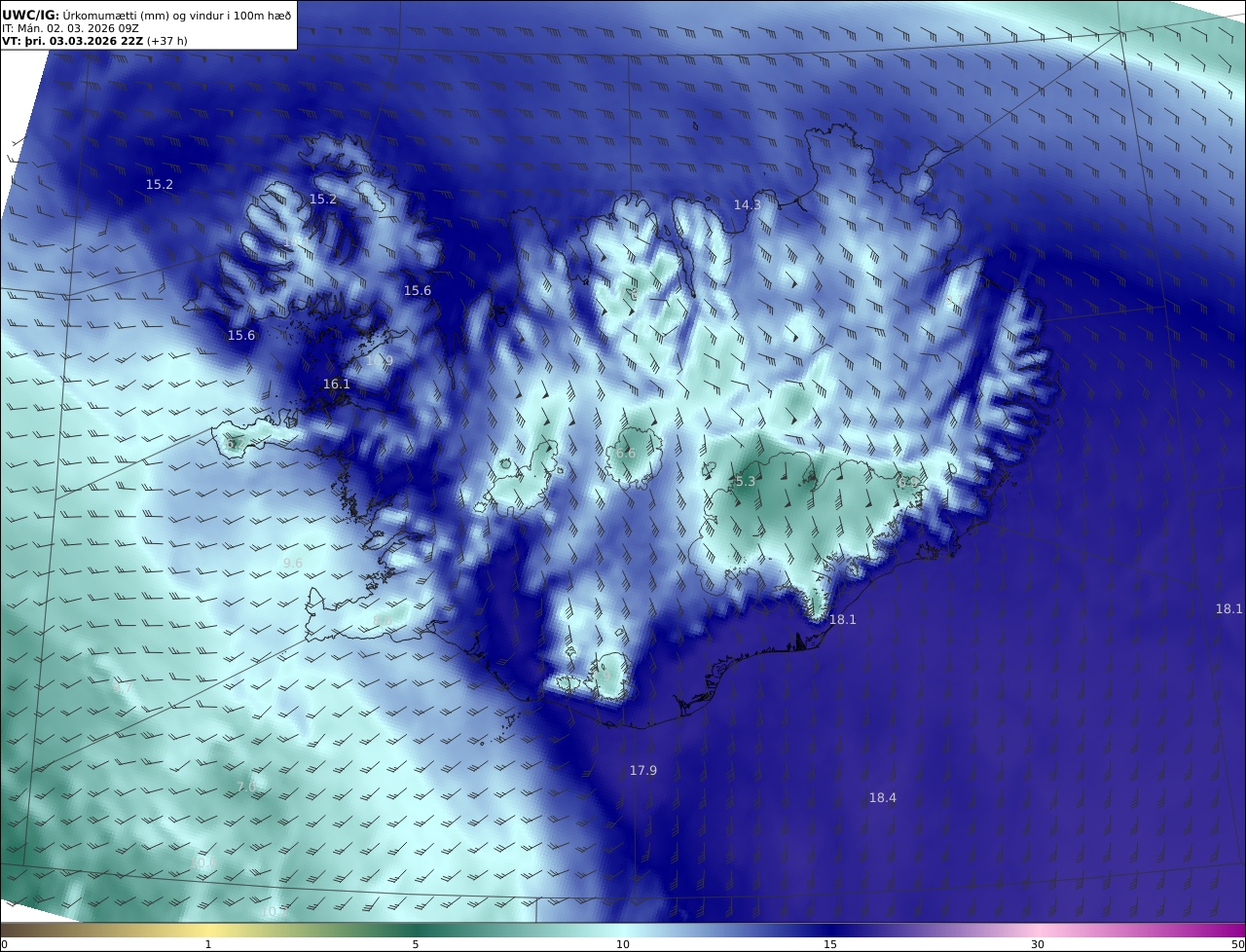Click the colorbar tick label 0
1246x952 pixels.
point(4,944)
